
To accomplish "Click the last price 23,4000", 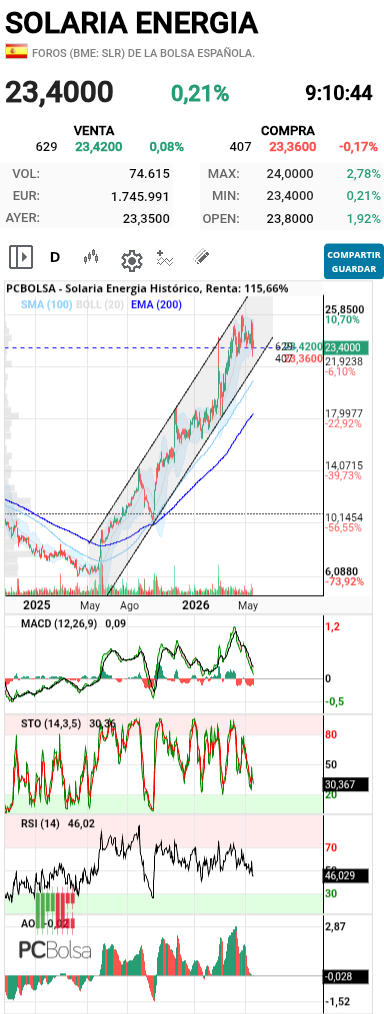I will tap(59, 92).
